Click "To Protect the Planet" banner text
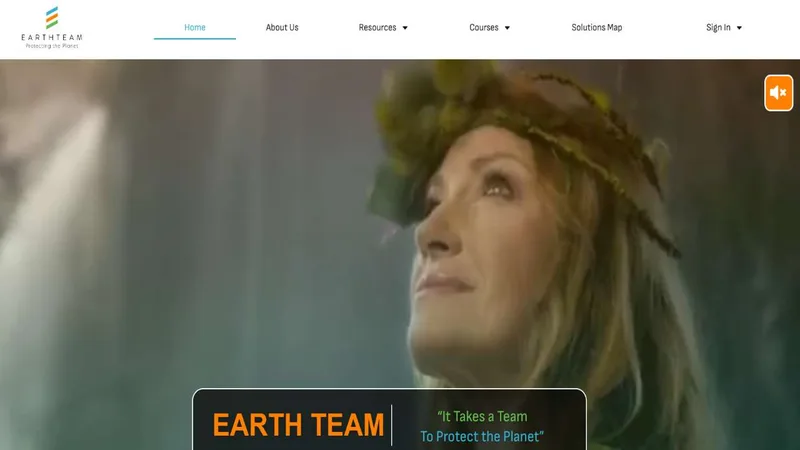The height and width of the screenshot is (450, 800). (482, 436)
